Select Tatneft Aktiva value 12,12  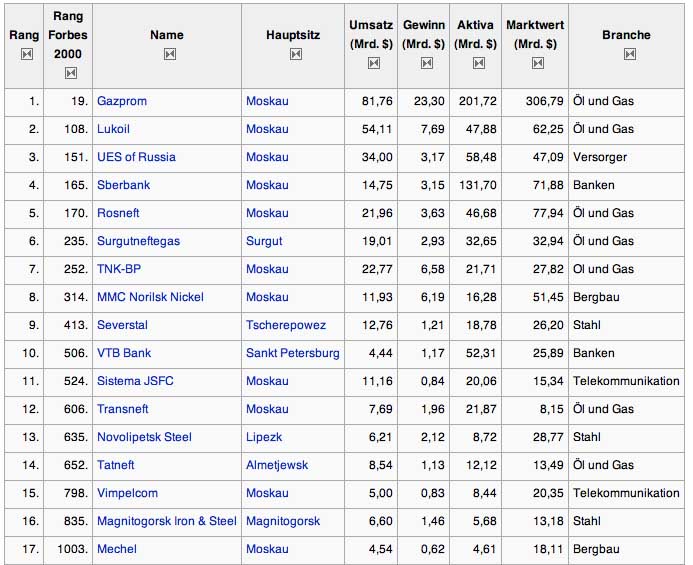point(481,465)
